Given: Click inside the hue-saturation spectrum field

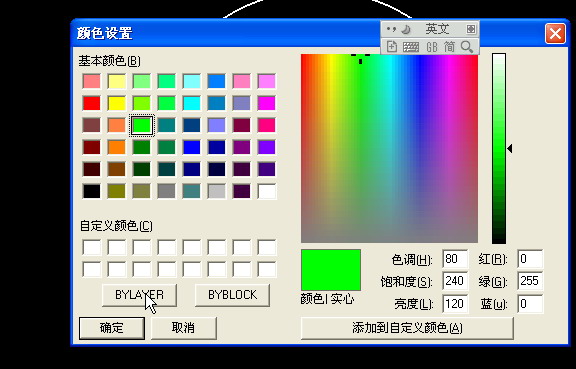Looking at the screenshot, I should click(x=389, y=148).
